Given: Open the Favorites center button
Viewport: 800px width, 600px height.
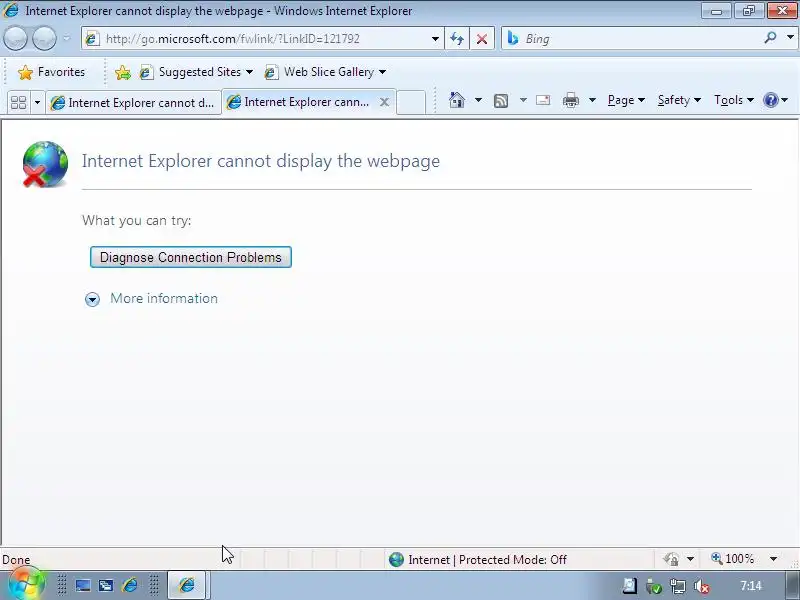Looking at the screenshot, I should tap(52, 72).
